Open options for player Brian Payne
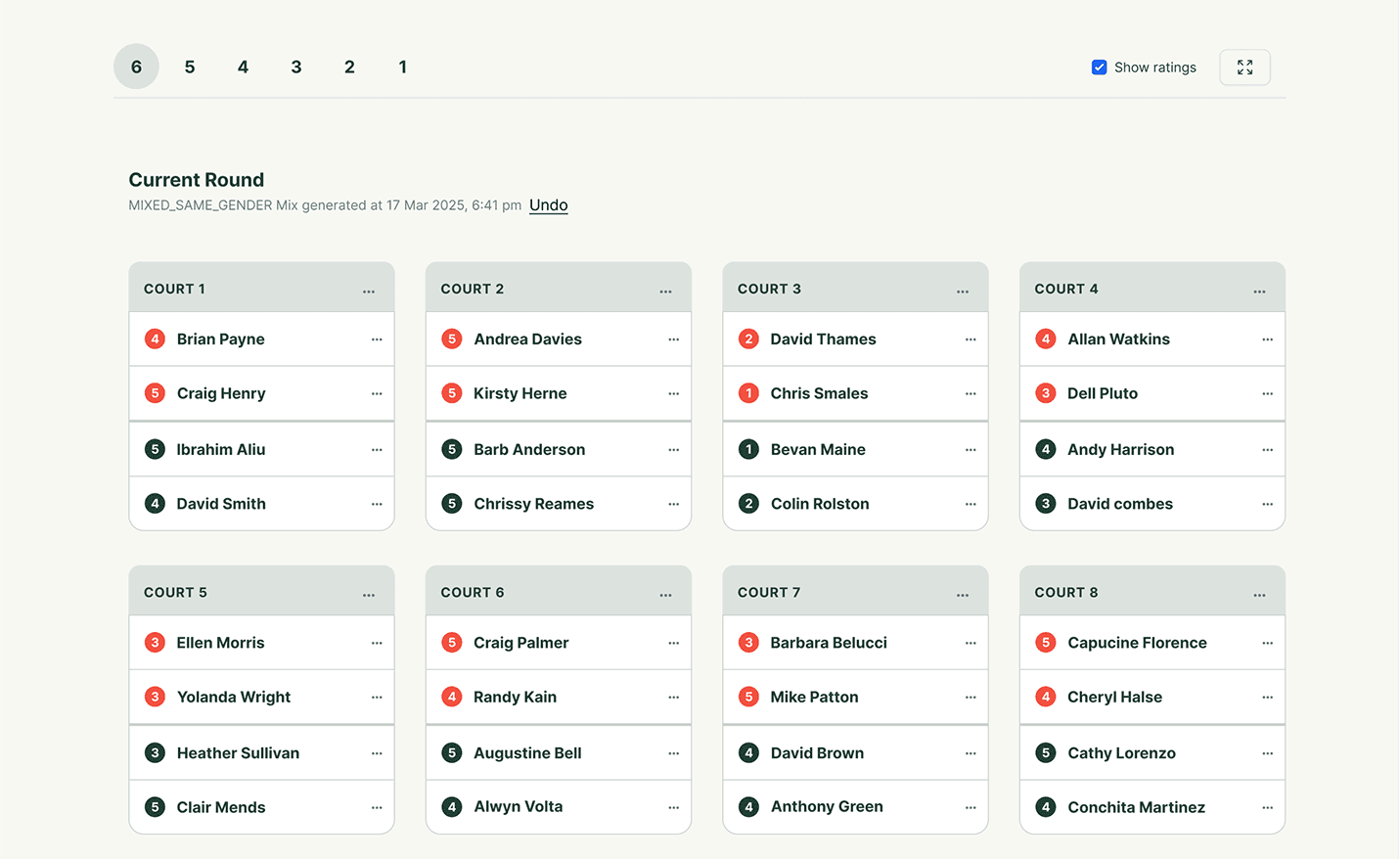This screenshot has width=1400, height=859. [x=378, y=339]
